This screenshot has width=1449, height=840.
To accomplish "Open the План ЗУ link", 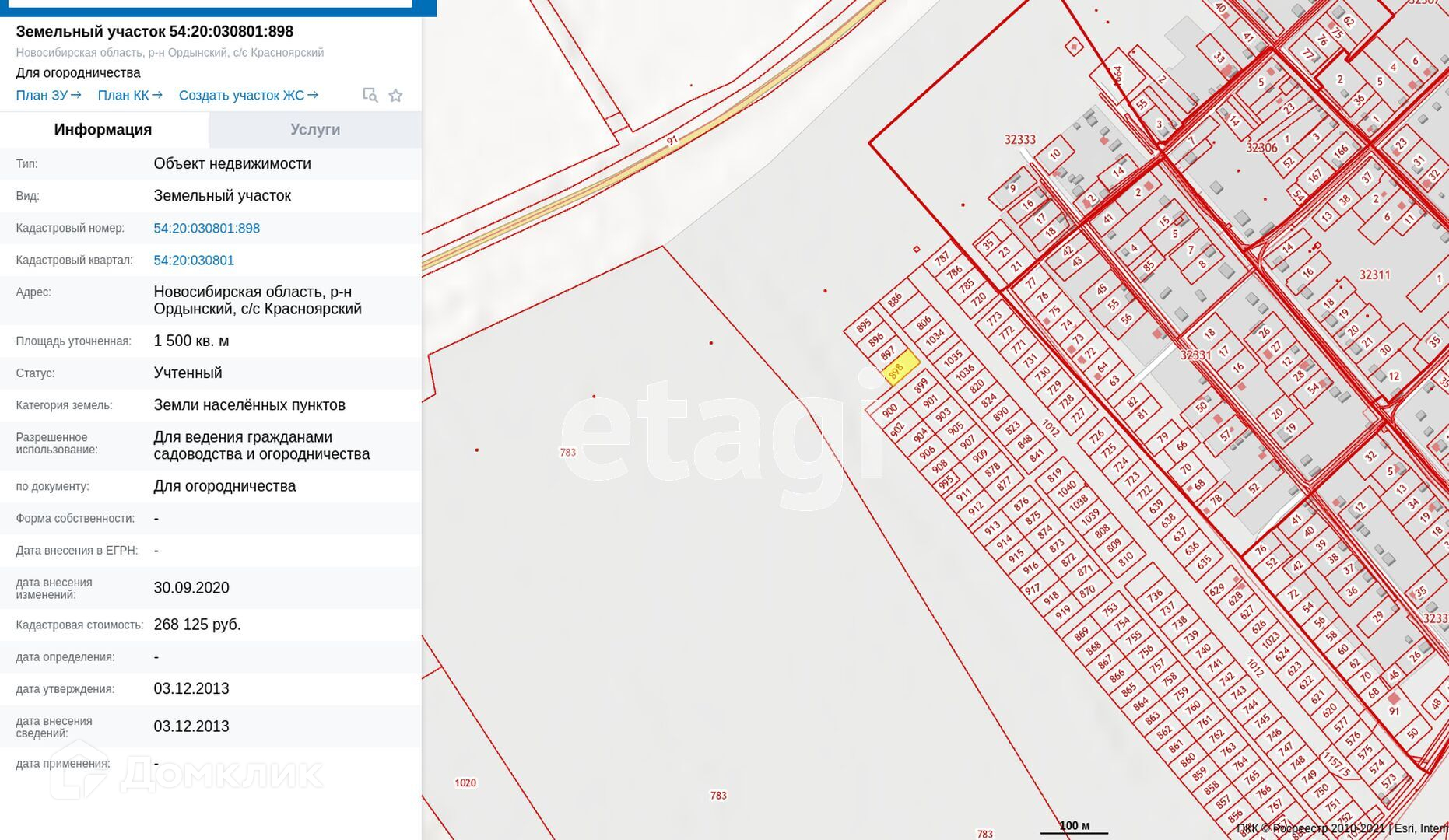I will pos(48,95).
